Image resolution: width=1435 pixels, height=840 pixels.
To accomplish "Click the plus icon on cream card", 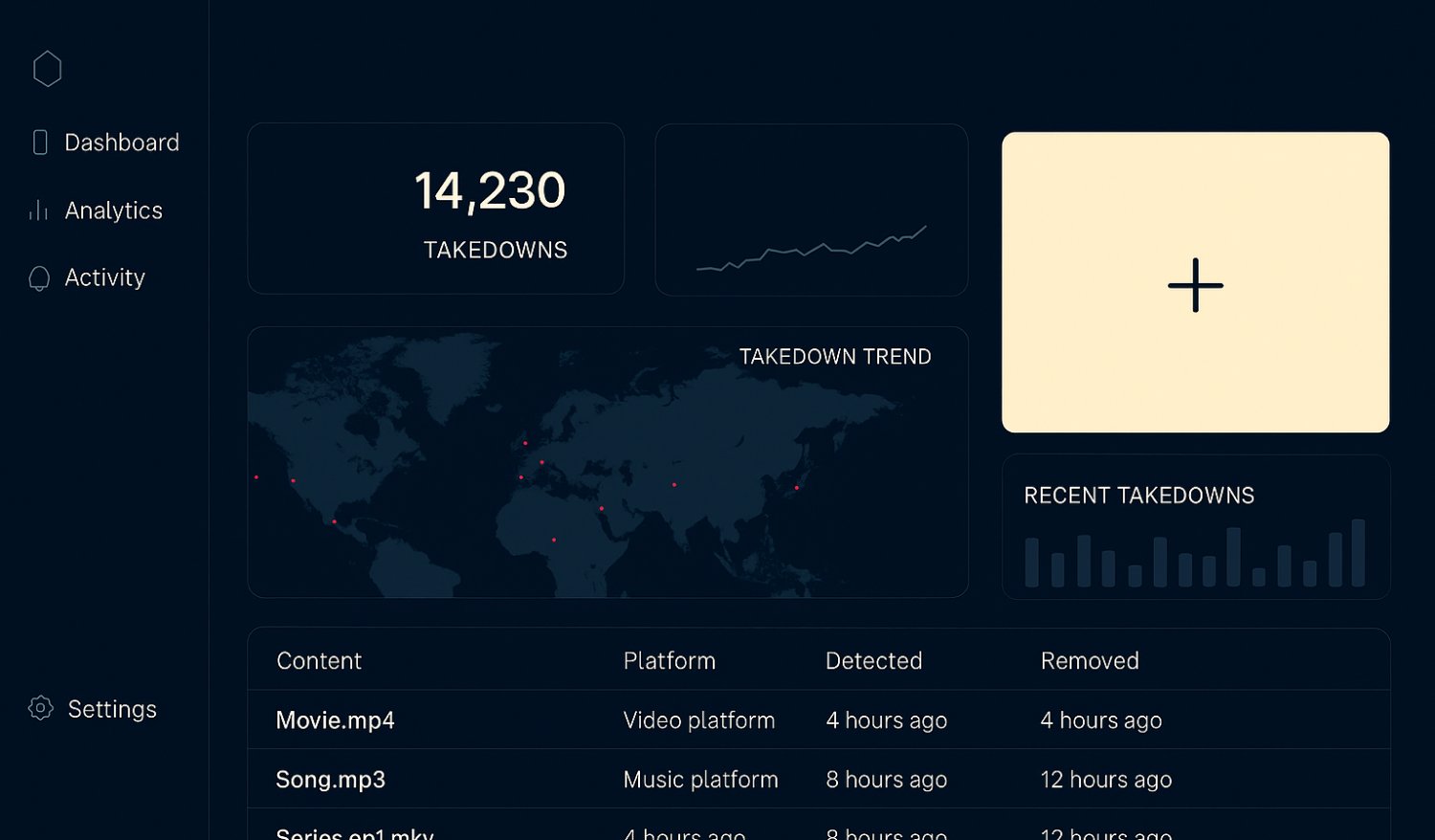I will (x=1196, y=285).
